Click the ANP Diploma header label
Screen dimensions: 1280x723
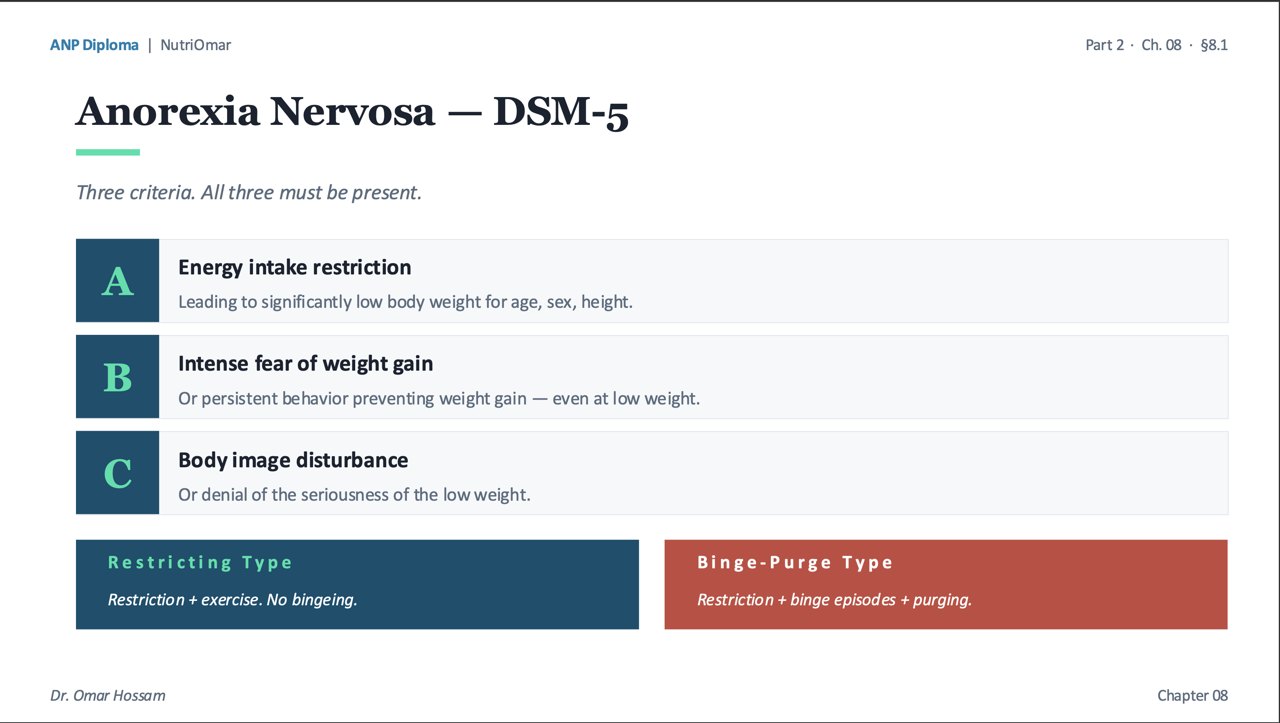click(x=94, y=45)
